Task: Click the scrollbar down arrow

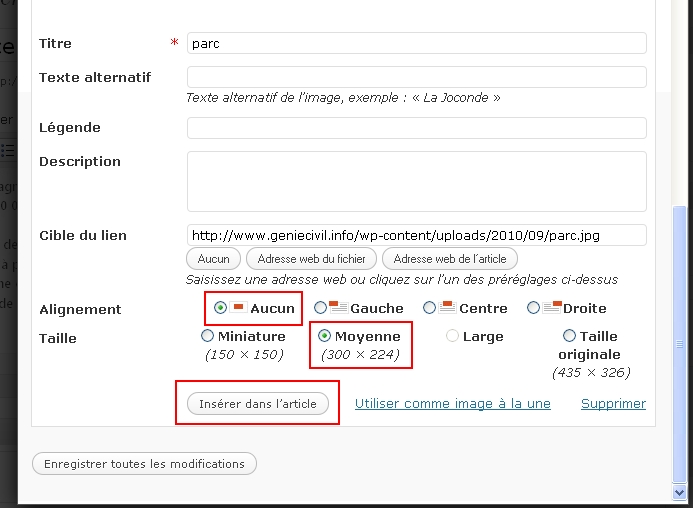Action: 679,493
